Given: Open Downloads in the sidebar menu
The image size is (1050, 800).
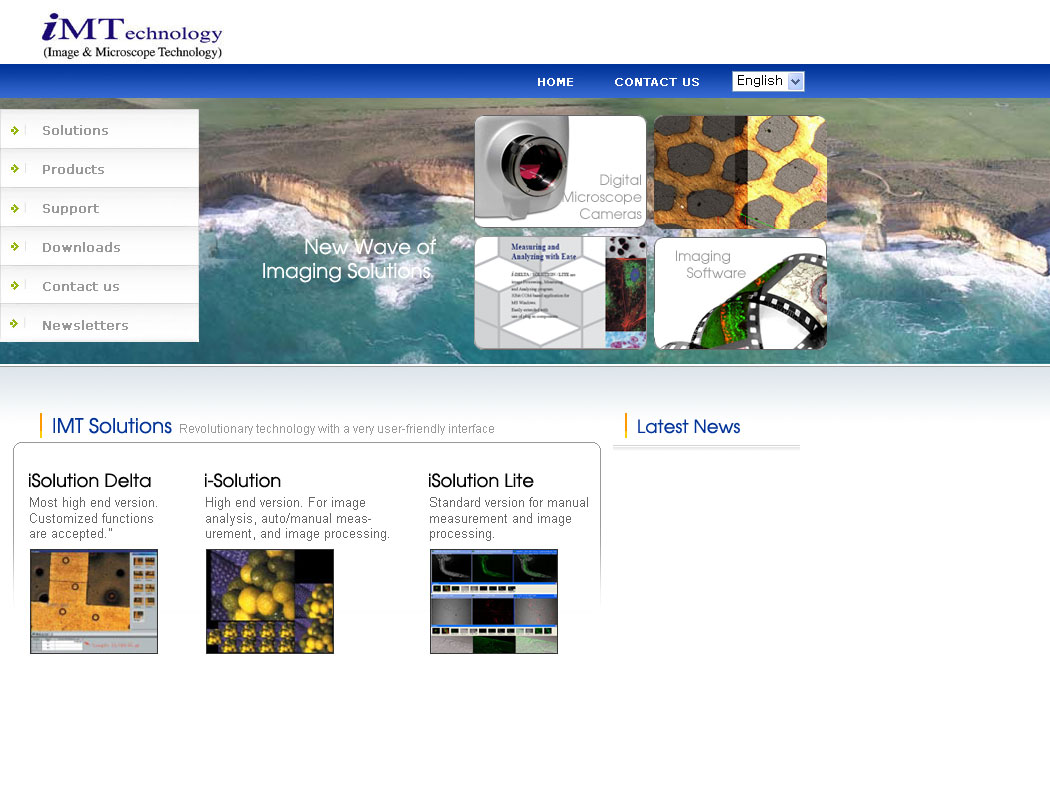Looking at the screenshot, I should [81, 247].
